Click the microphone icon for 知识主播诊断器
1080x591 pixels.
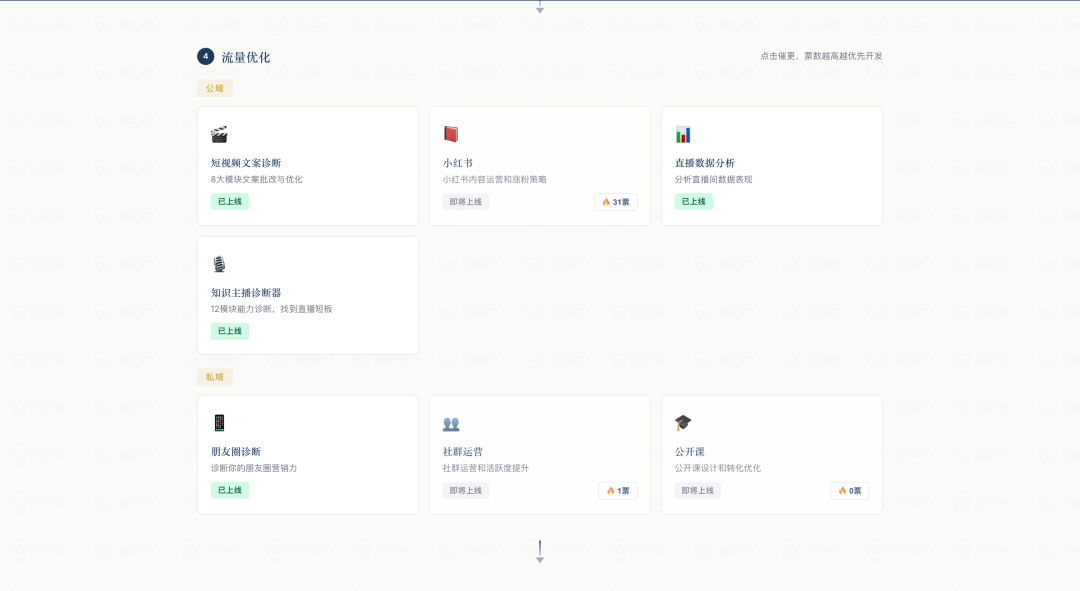click(219, 264)
